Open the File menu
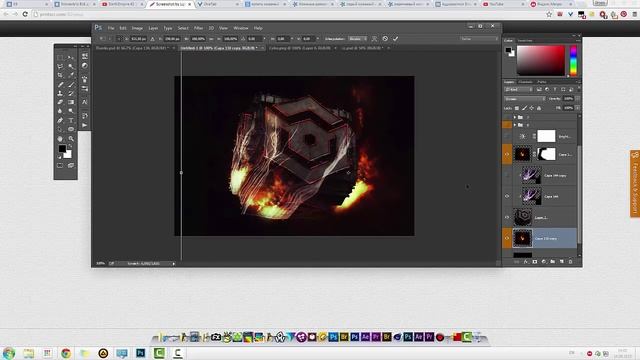This screenshot has height=360, width=640. tap(111, 28)
